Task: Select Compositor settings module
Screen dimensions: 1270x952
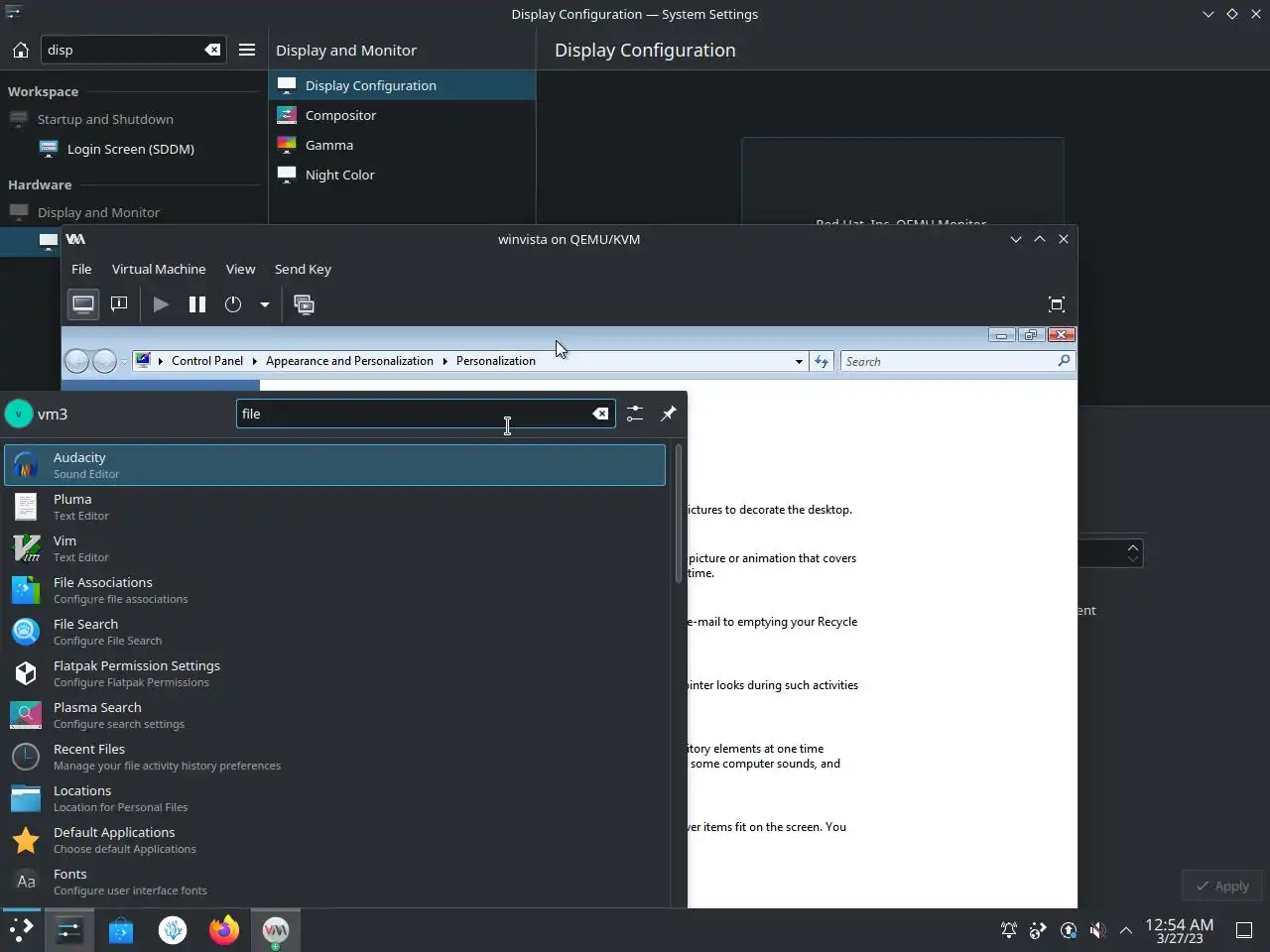Action: pyautogui.click(x=402, y=115)
